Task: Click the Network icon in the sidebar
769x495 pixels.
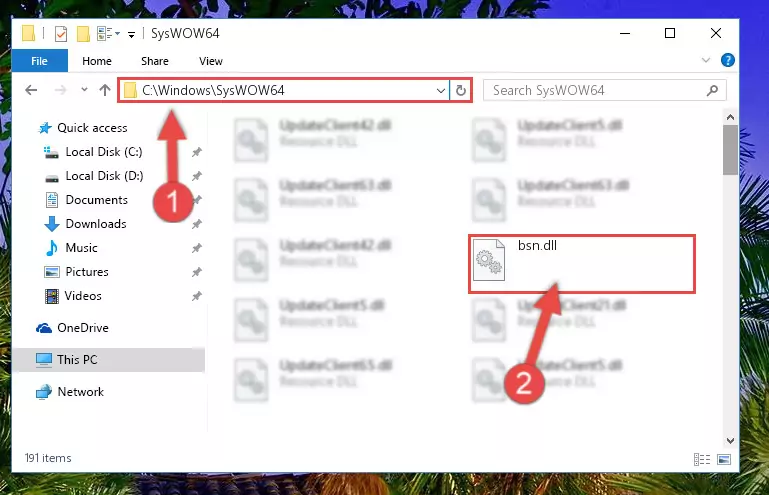Action: [44, 392]
